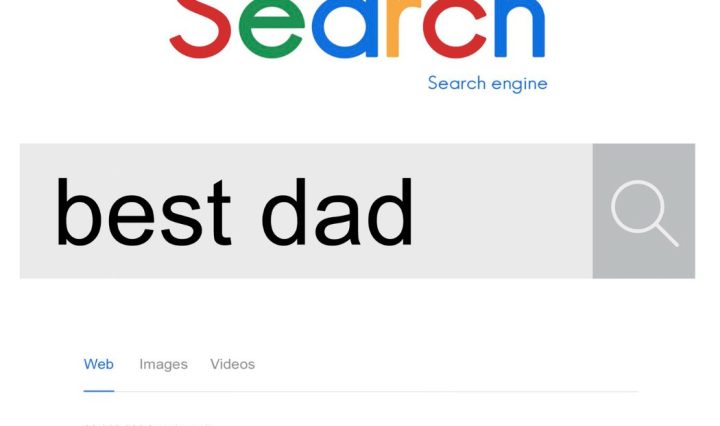Click the "Search engine" tagline text
The height and width of the screenshot is (426, 720).
click(487, 83)
